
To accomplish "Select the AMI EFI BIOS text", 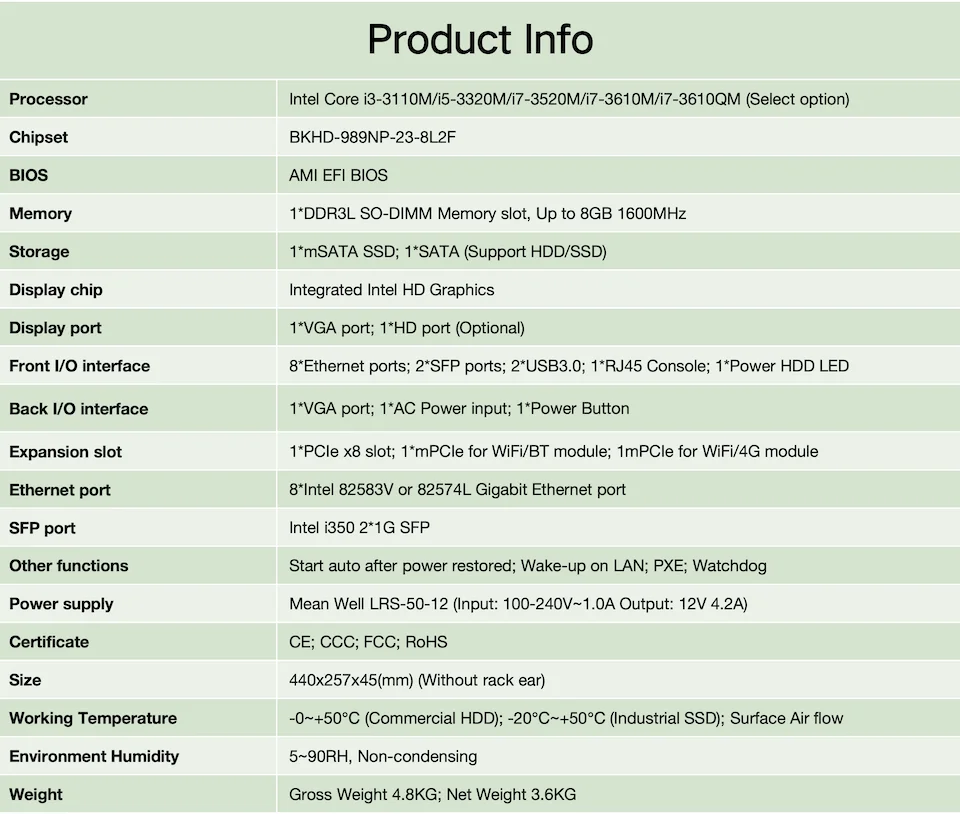I will tap(338, 175).
